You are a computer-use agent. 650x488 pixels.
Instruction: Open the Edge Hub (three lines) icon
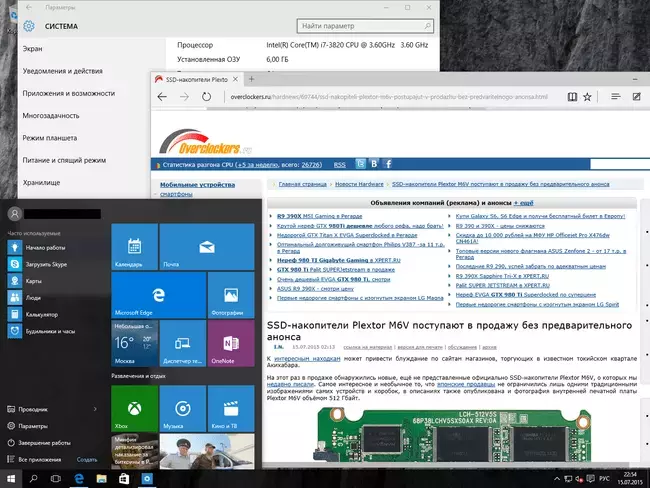(x=616, y=97)
